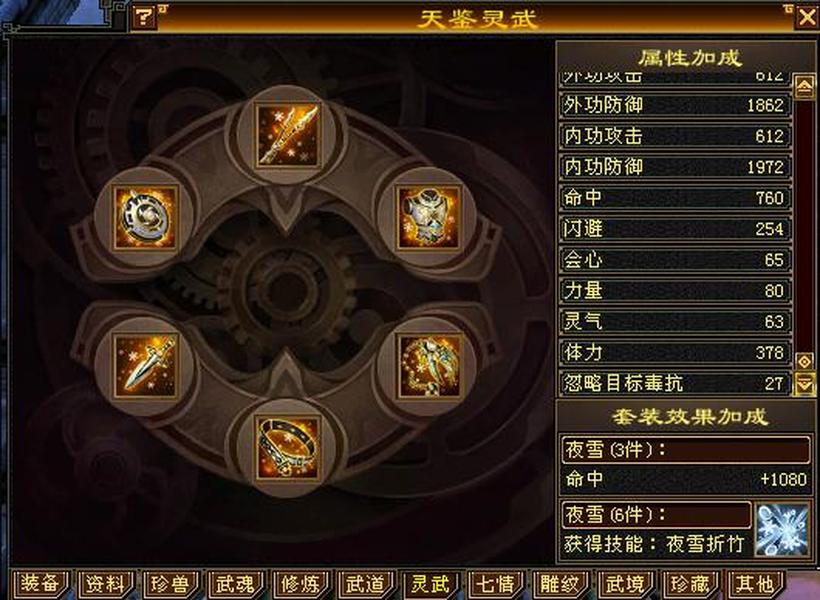Select the necklace pendant slot icon
The height and width of the screenshot is (600, 820).
coord(429,366)
